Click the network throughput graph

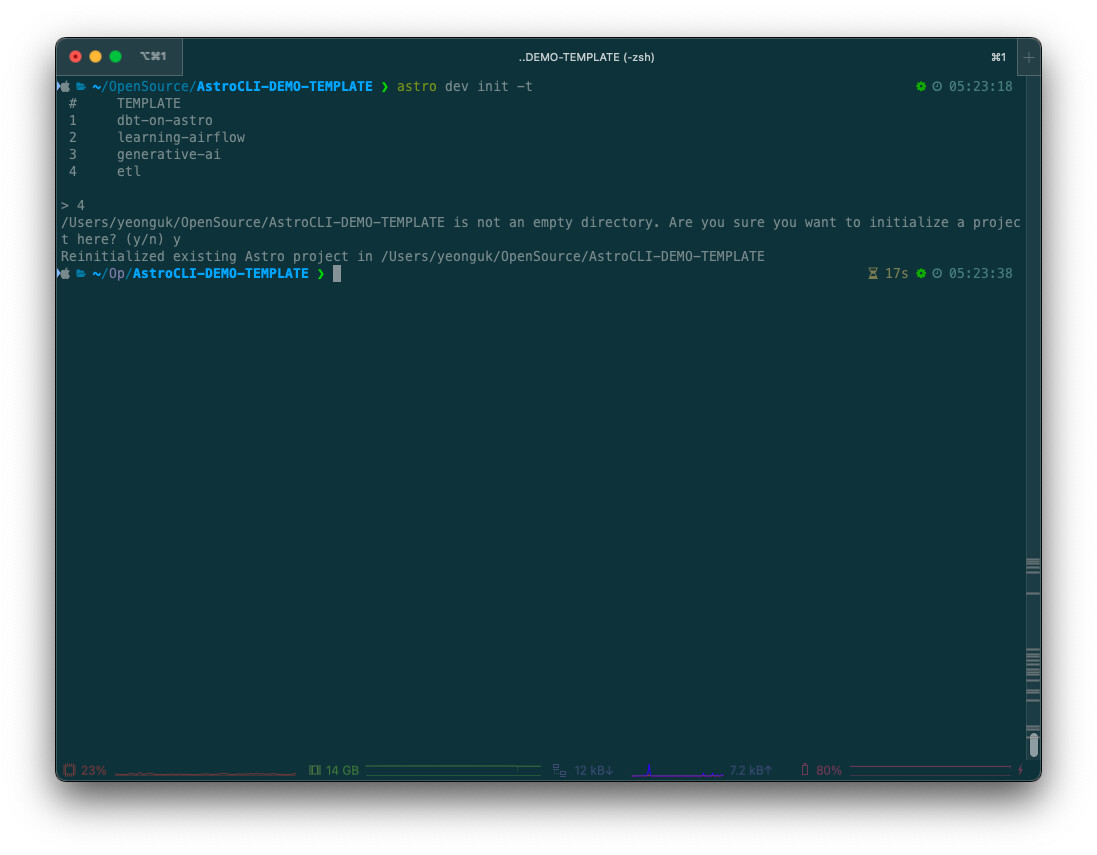tap(677, 770)
